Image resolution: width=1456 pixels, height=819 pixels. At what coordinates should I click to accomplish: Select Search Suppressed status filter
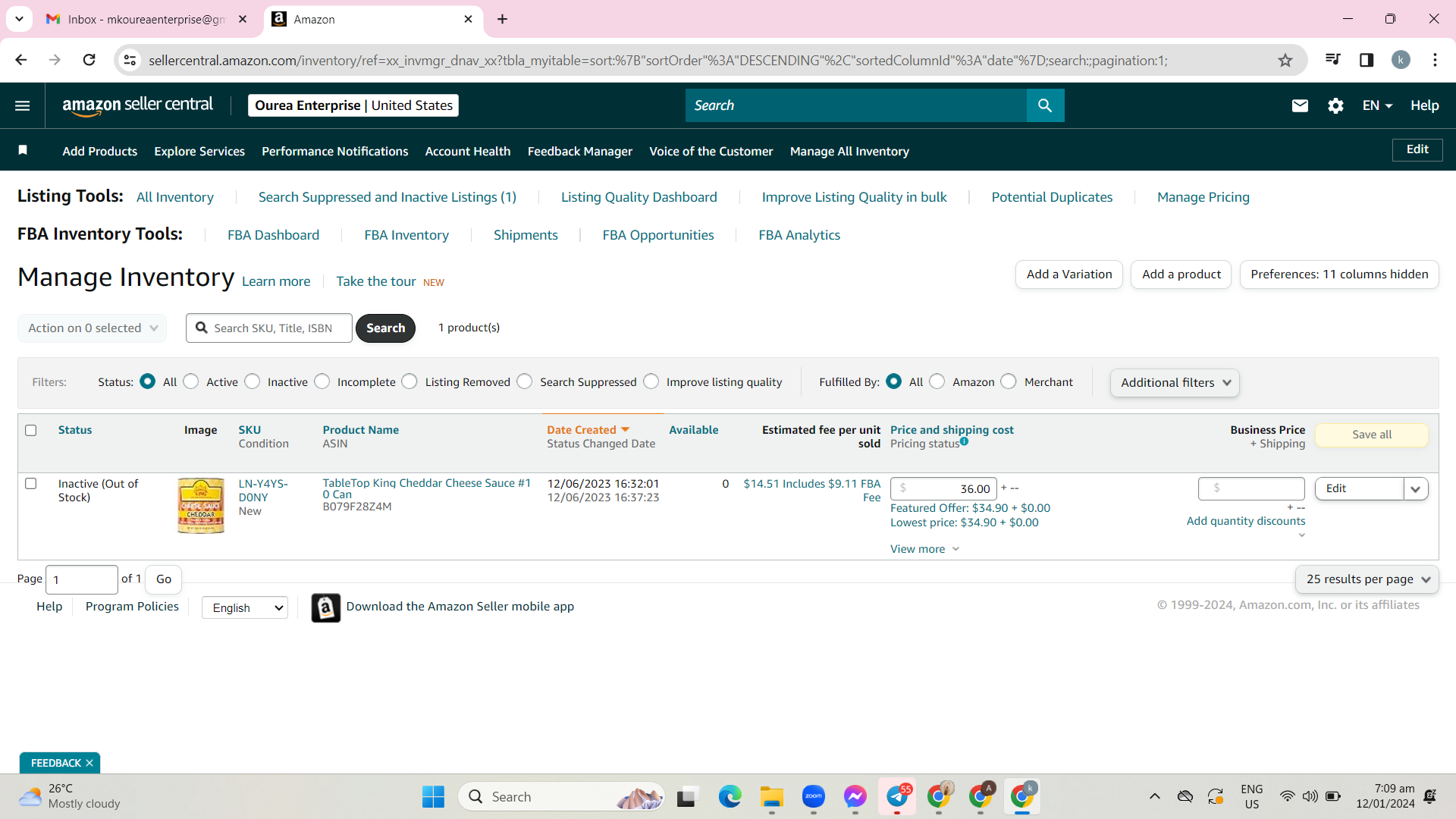click(525, 381)
